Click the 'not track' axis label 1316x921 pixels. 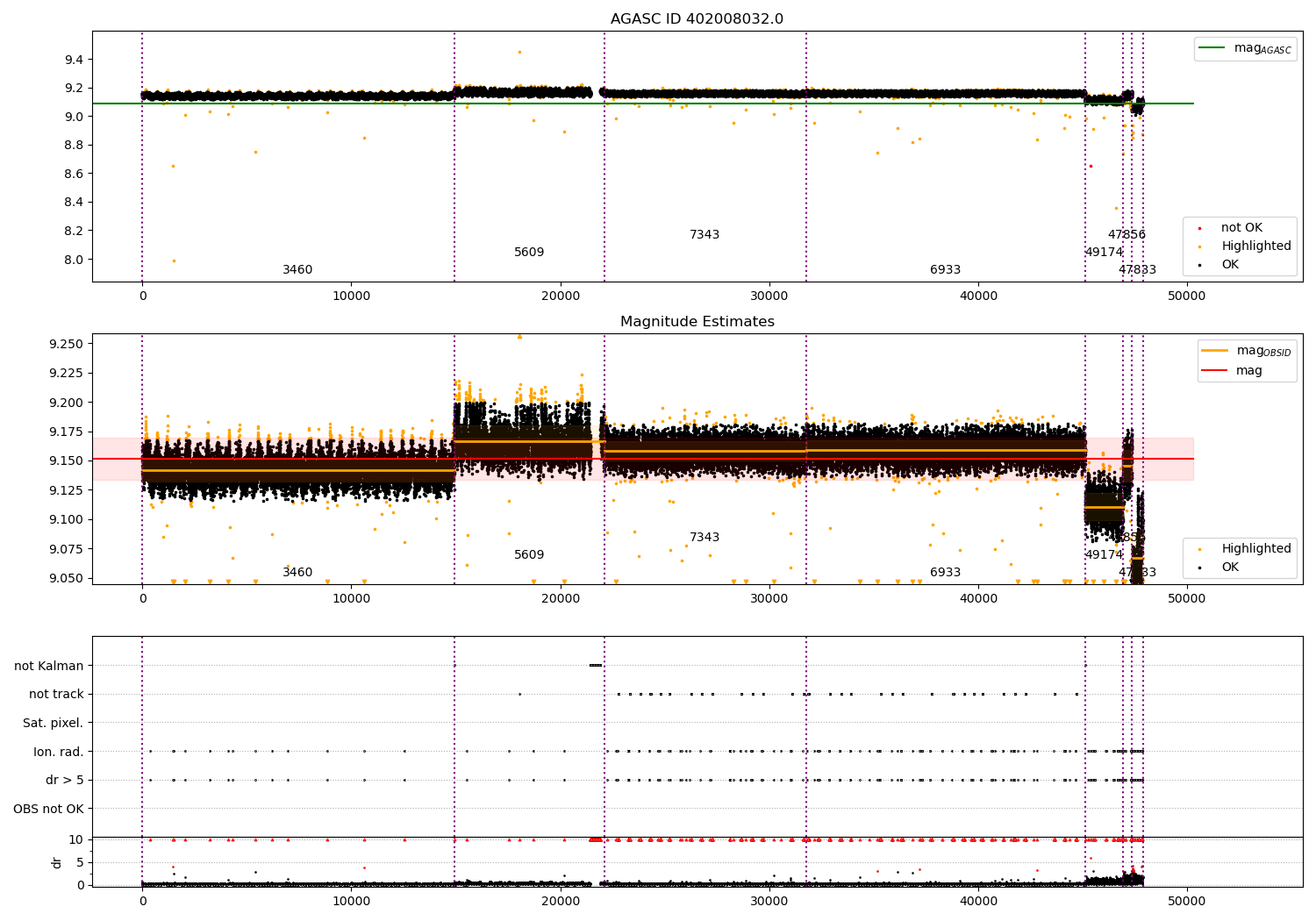click(56, 694)
